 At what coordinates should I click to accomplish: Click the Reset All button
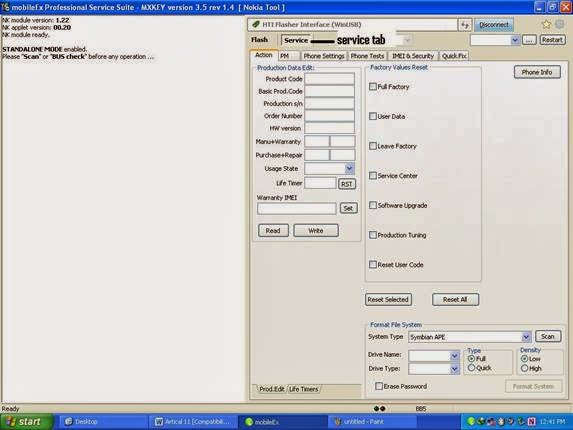click(455, 300)
